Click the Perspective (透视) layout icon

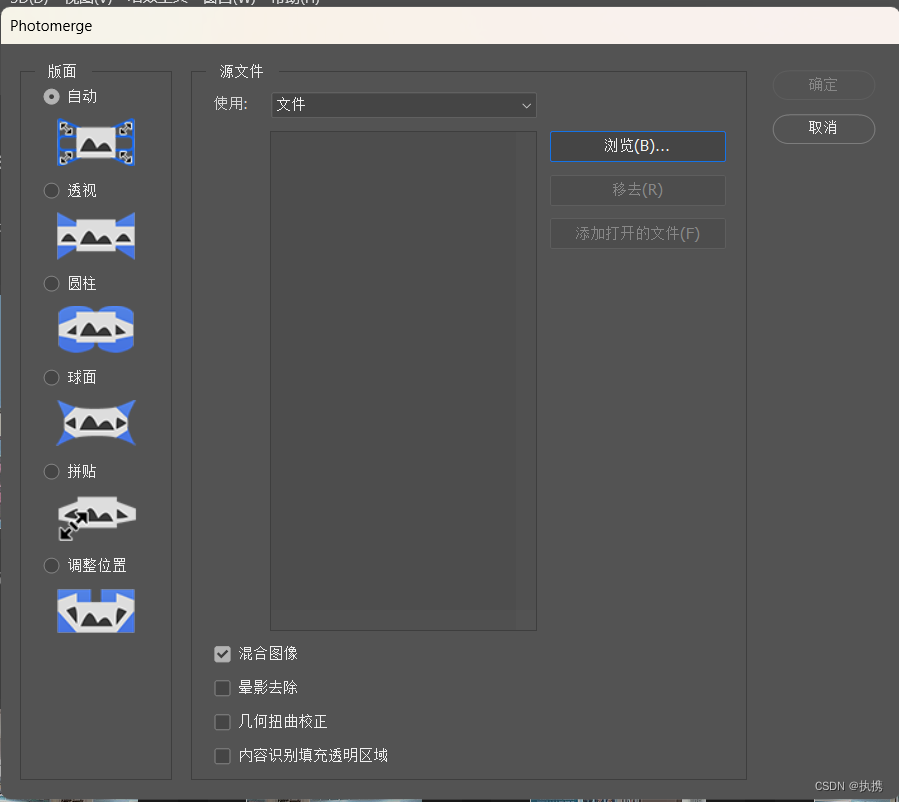pyautogui.click(x=96, y=236)
